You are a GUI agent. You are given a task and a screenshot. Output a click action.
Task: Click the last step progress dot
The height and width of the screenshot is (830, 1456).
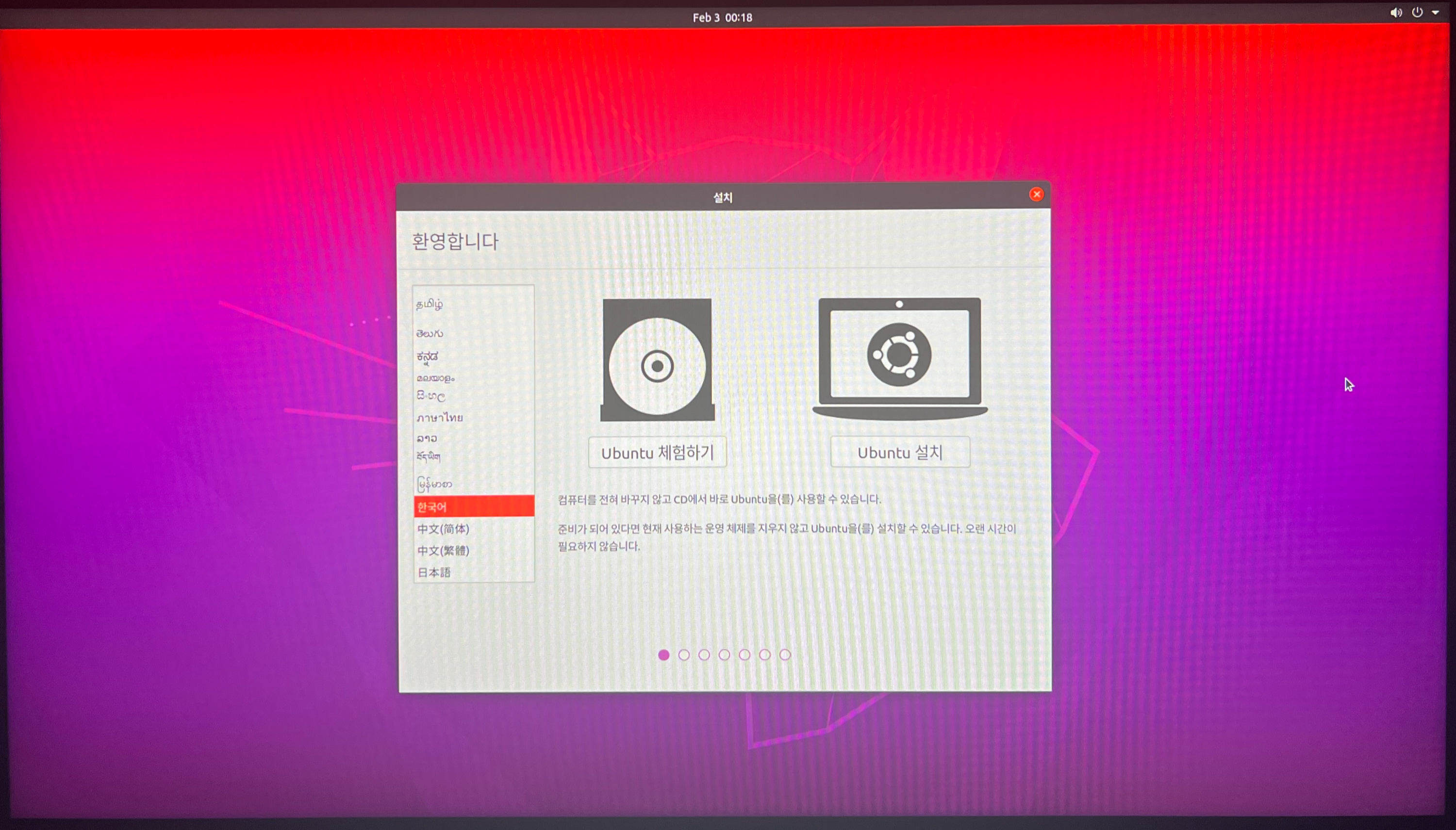785,654
